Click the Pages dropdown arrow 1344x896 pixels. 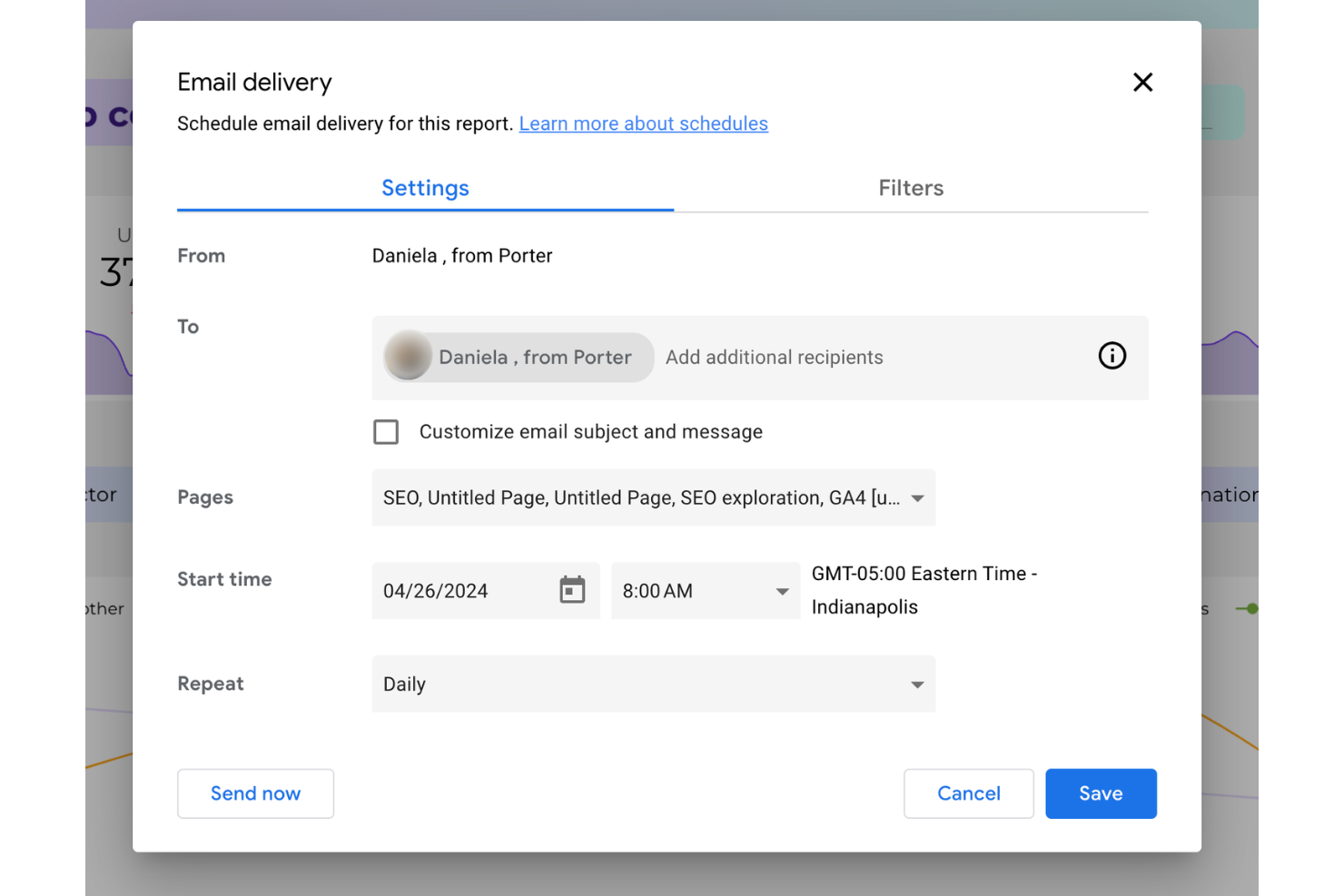(x=917, y=497)
